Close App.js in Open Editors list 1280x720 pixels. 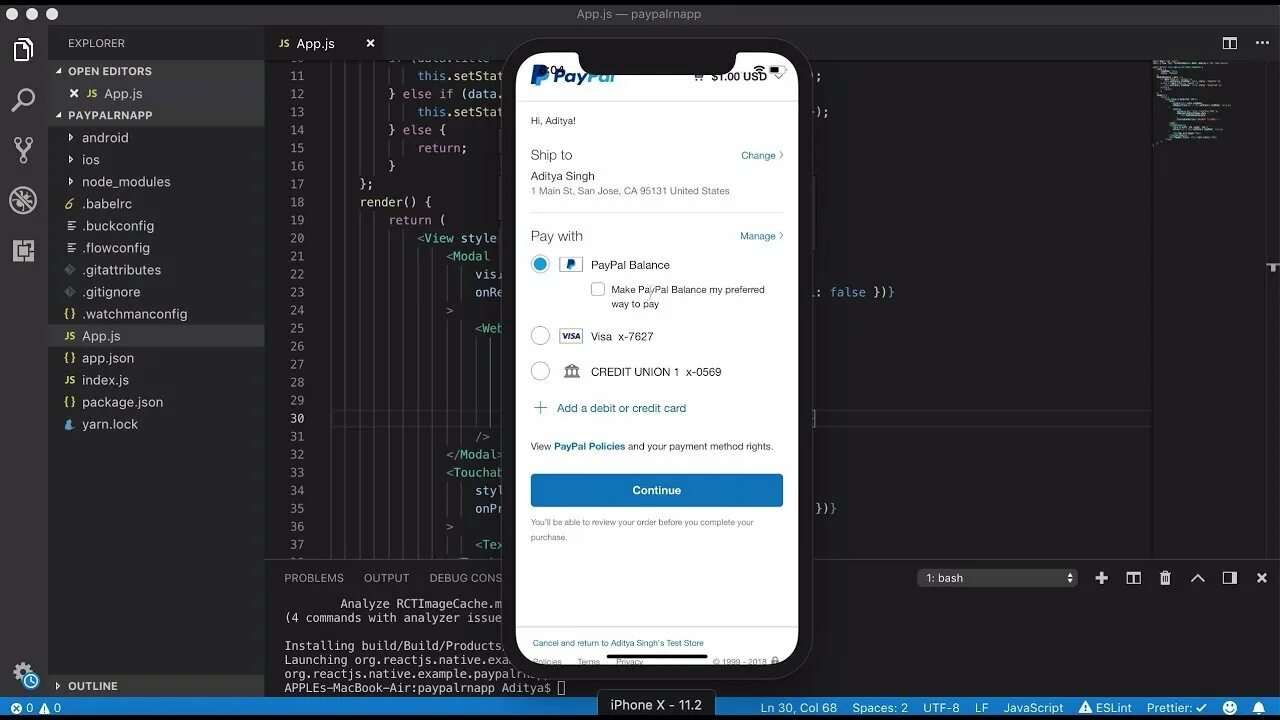click(x=73, y=93)
